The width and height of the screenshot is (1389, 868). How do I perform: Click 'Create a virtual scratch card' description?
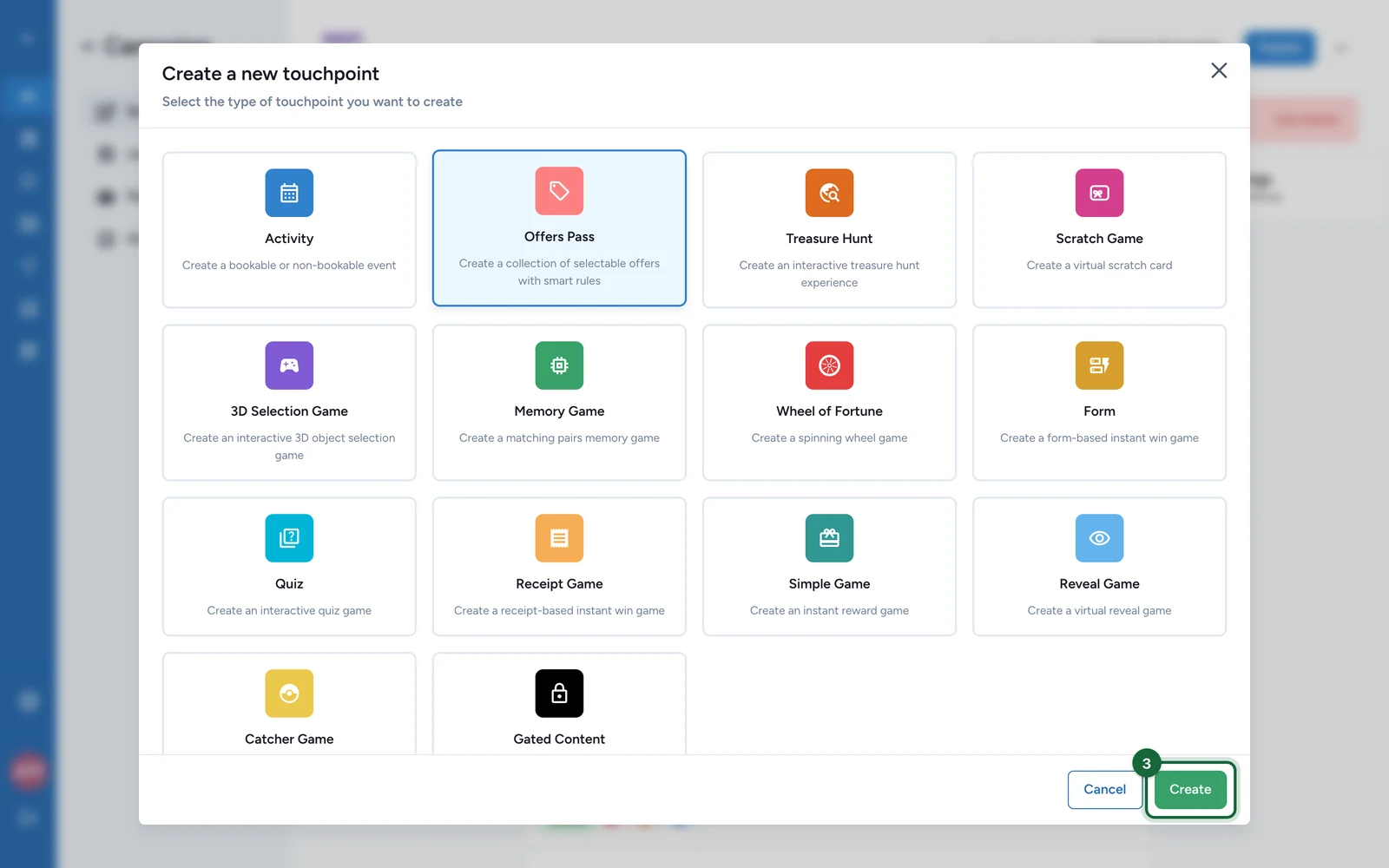coord(1099,266)
